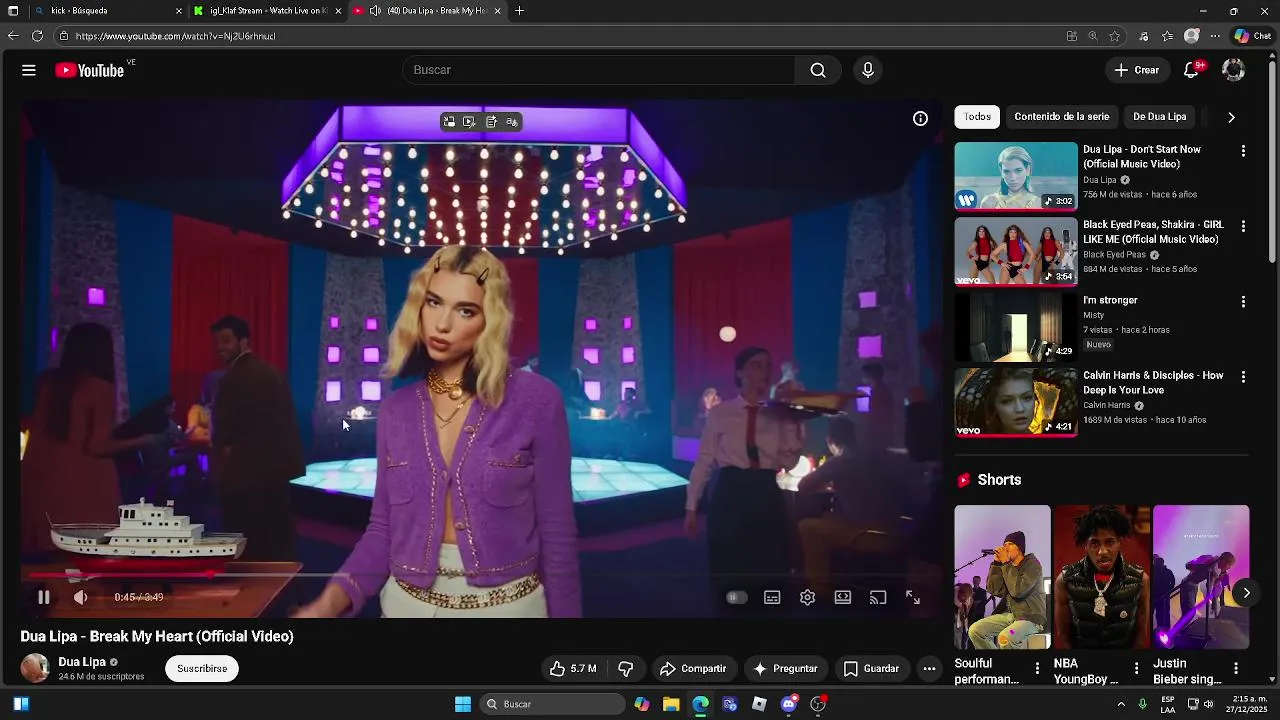This screenshot has height=720, width=1280.
Task: Open GIRL LIKE ME video title
Action: 1153,232
